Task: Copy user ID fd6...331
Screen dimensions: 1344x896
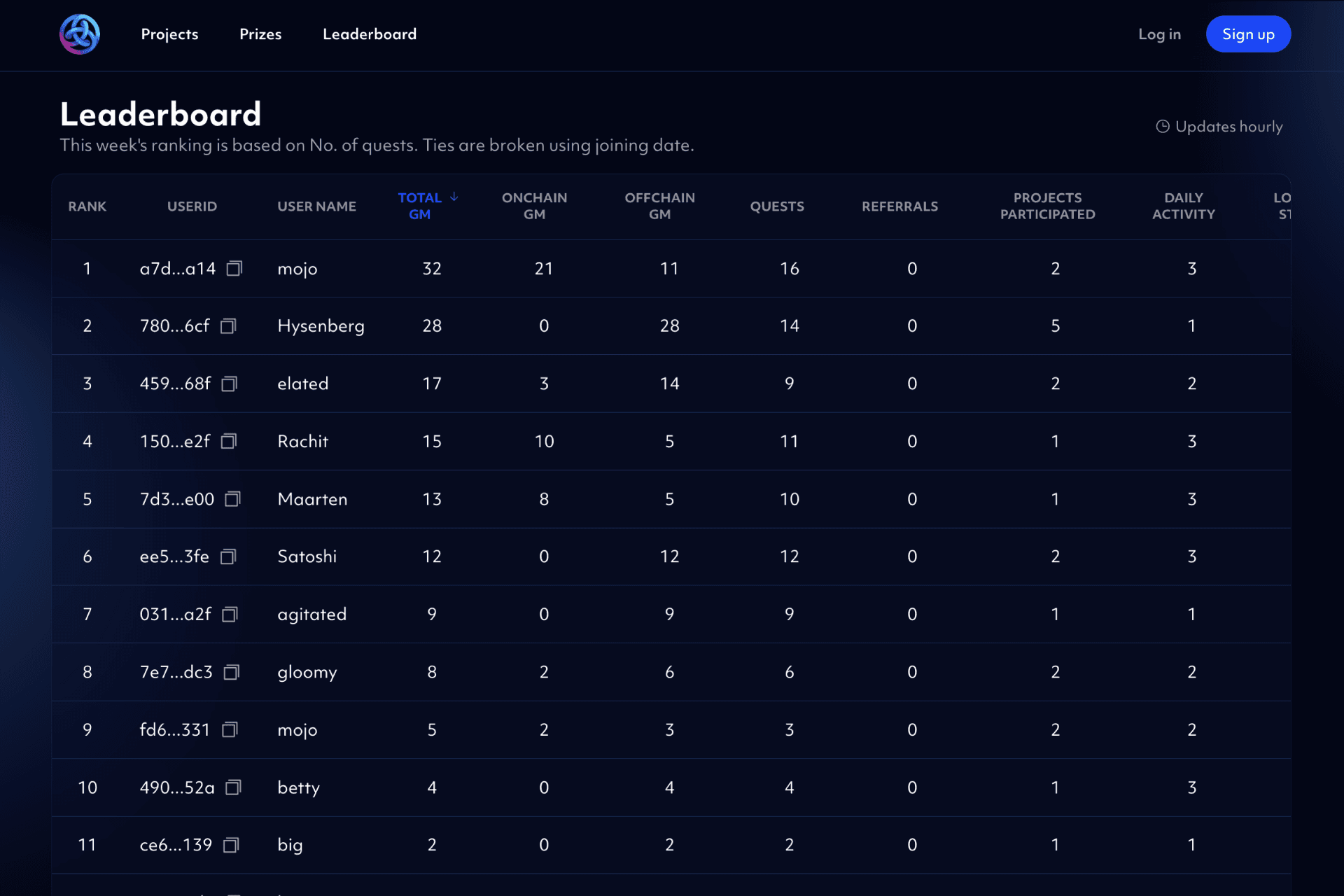Action: (230, 729)
